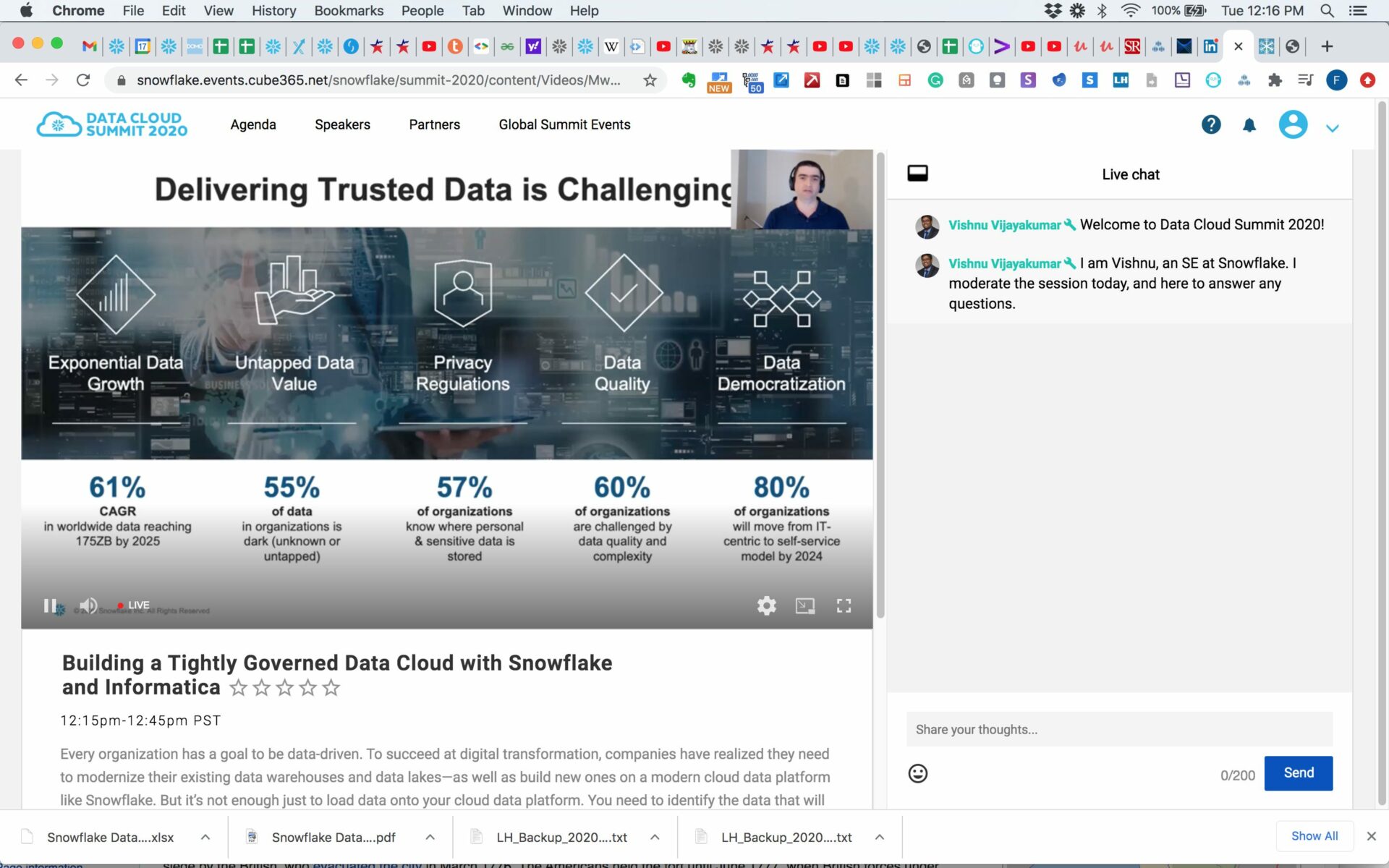Open video settings gear
Screen dimensions: 1389x868
coord(767,605)
